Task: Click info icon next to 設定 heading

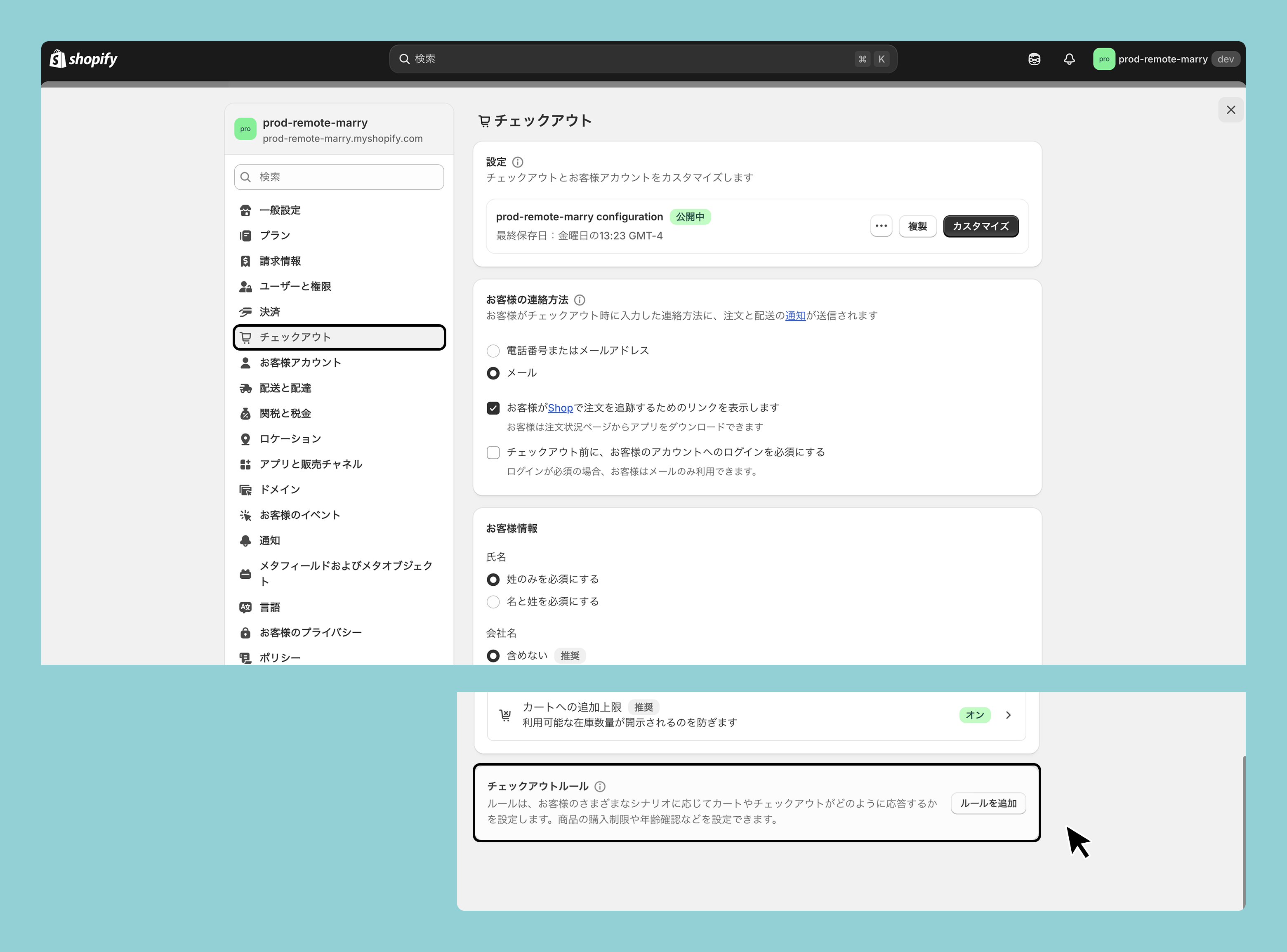Action: (x=518, y=162)
